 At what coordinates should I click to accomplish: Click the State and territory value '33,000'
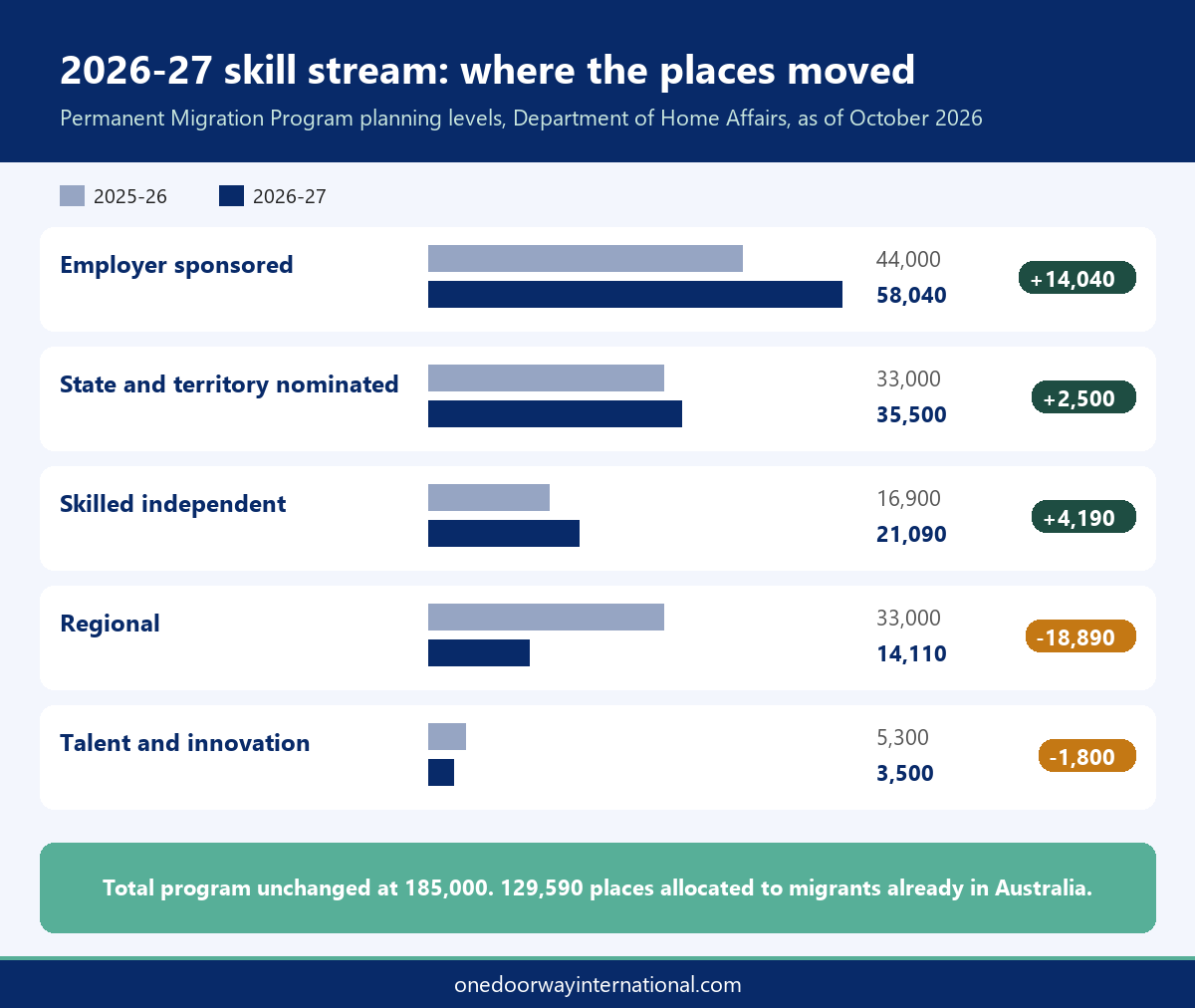(908, 378)
